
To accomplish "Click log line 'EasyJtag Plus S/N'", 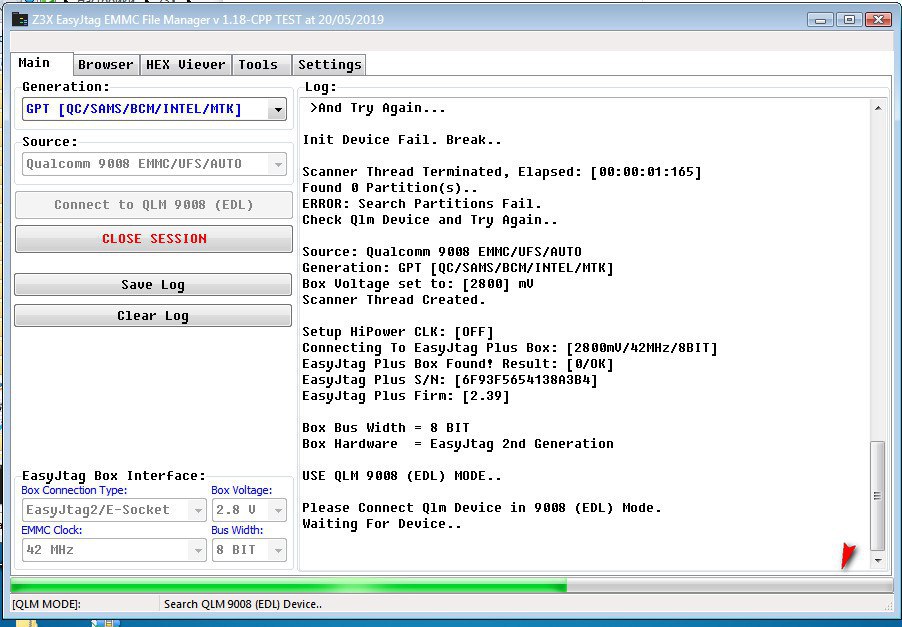I will 450,380.
